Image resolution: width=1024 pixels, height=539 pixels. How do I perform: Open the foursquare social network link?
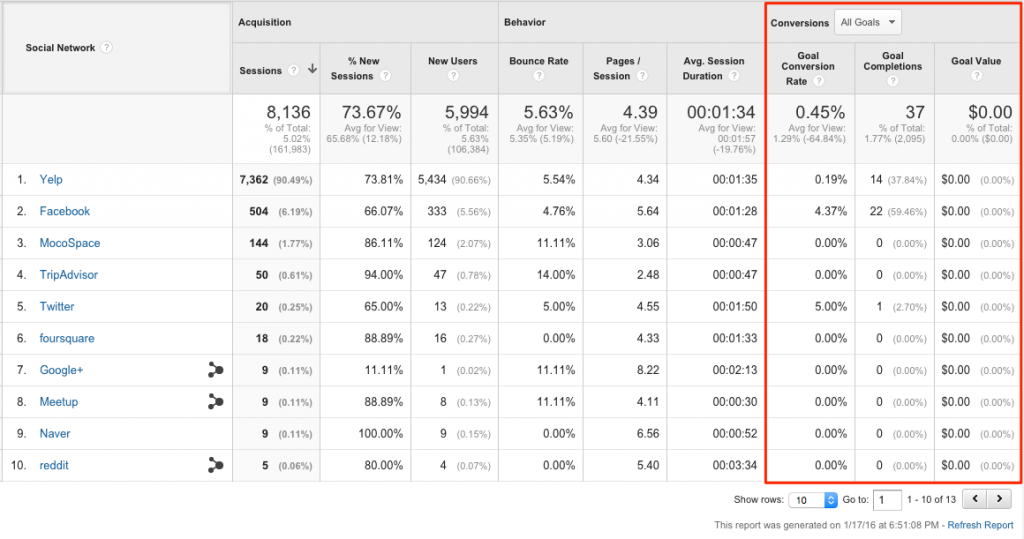point(67,338)
